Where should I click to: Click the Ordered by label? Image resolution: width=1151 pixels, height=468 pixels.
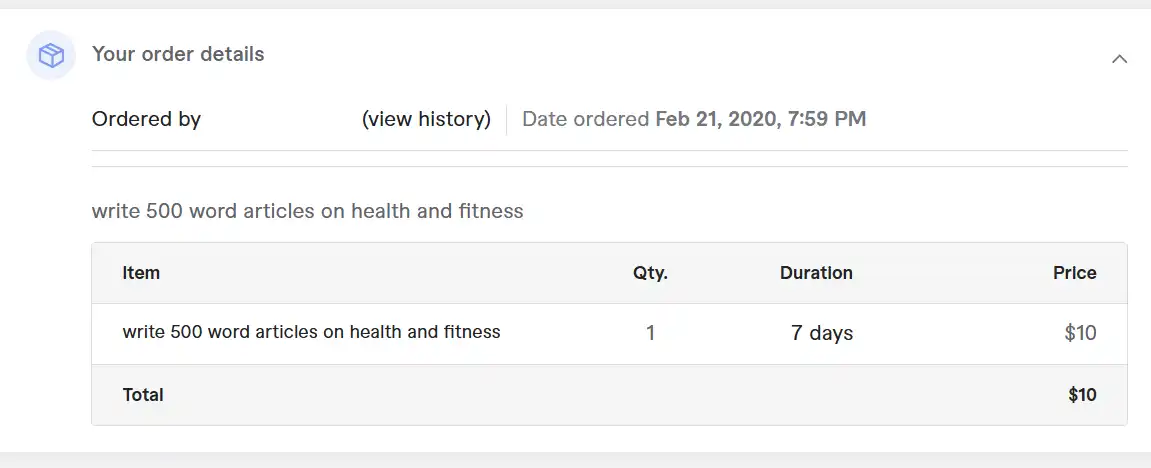click(146, 119)
